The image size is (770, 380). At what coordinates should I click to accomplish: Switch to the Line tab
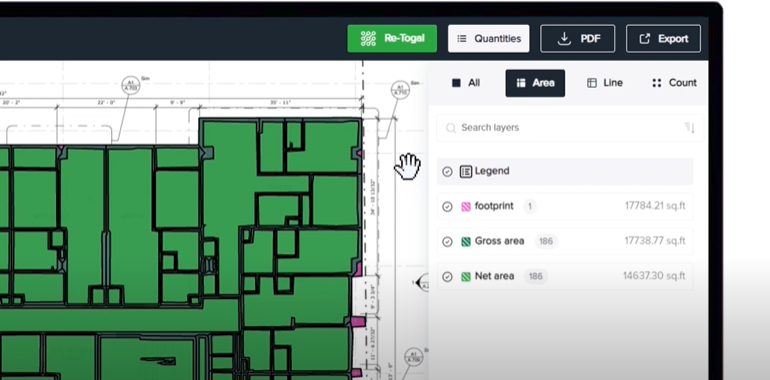(605, 83)
